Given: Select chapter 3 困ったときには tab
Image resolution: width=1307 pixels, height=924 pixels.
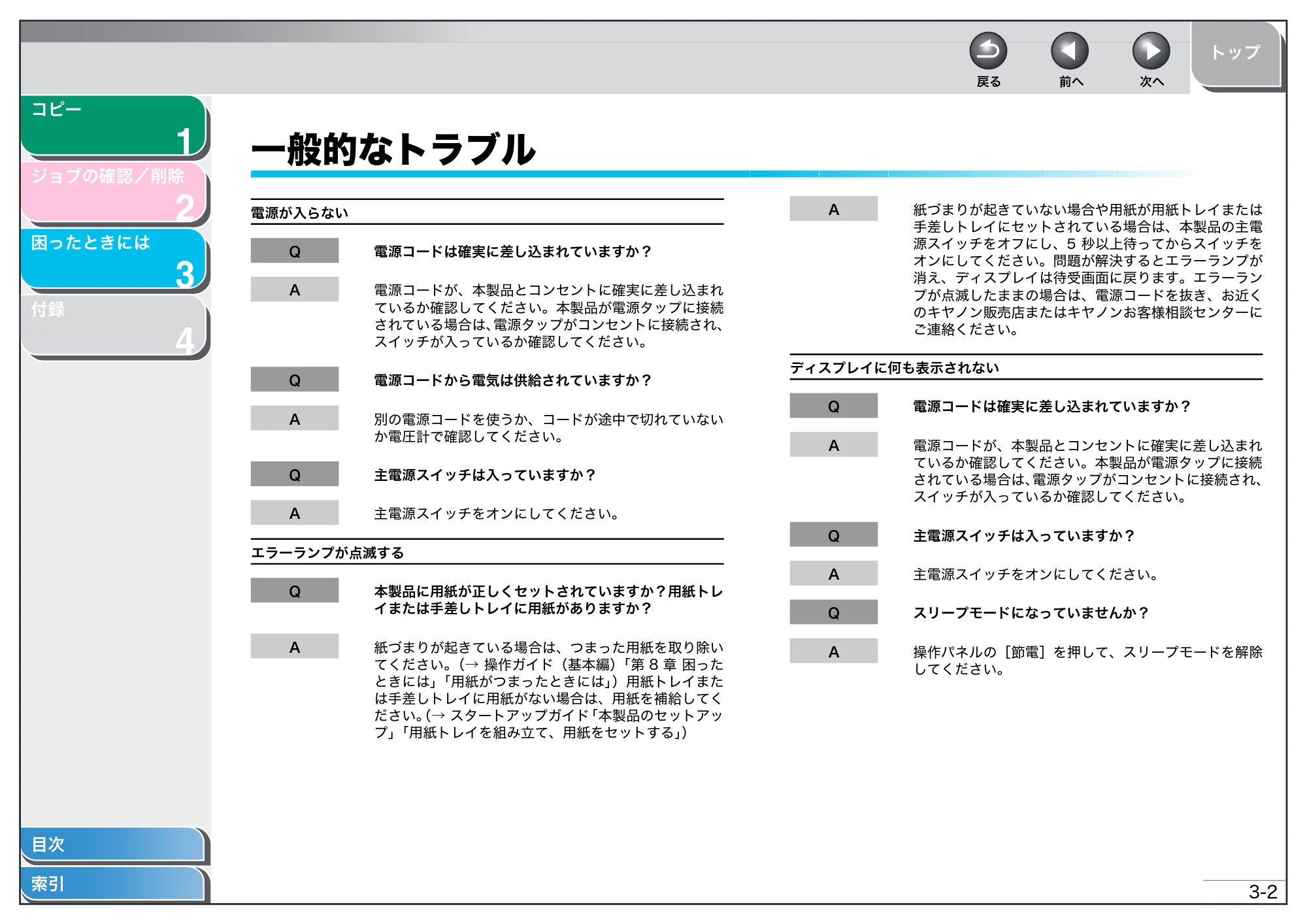Looking at the screenshot, I should pos(114,259).
